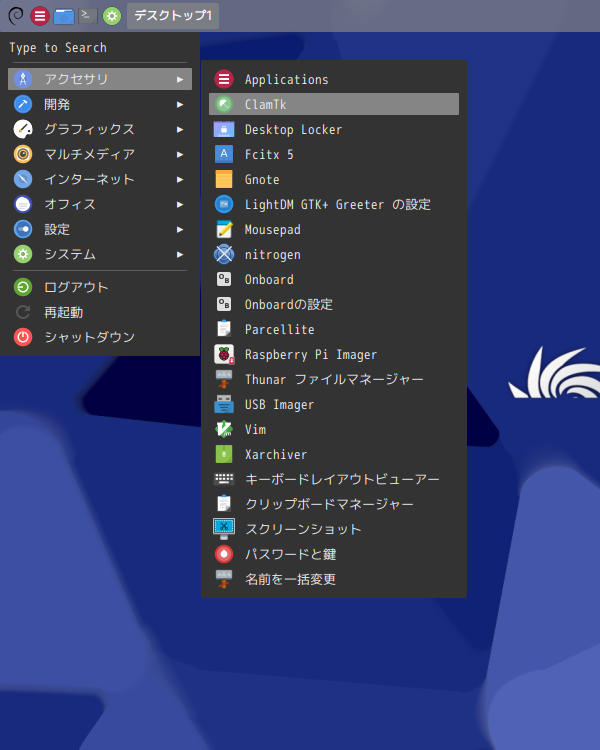Image resolution: width=600 pixels, height=750 pixels.
Task: Expand the オフィス submenu arrow
Action: coord(180,204)
